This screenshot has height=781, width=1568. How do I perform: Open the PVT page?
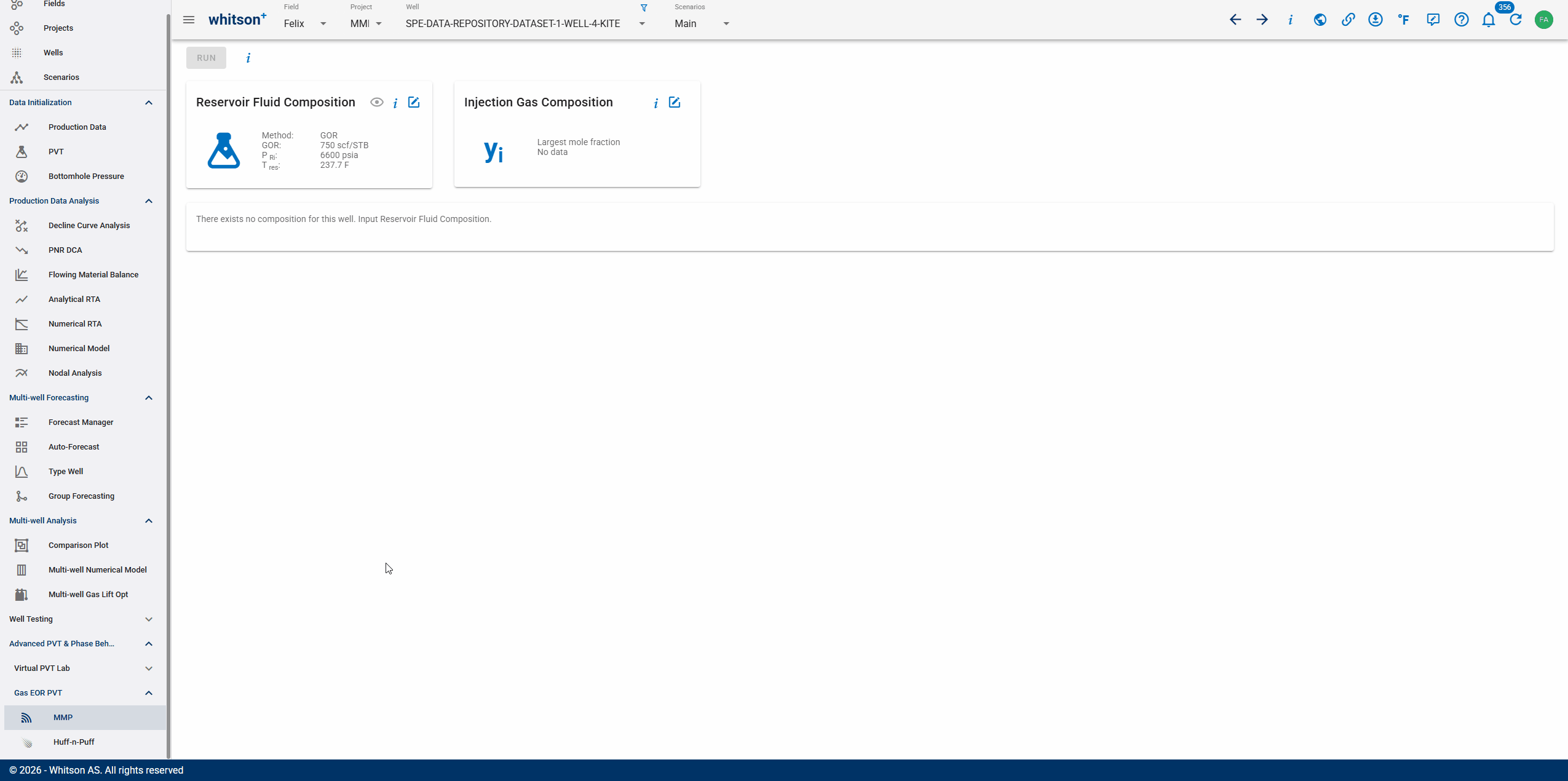tap(83, 152)
